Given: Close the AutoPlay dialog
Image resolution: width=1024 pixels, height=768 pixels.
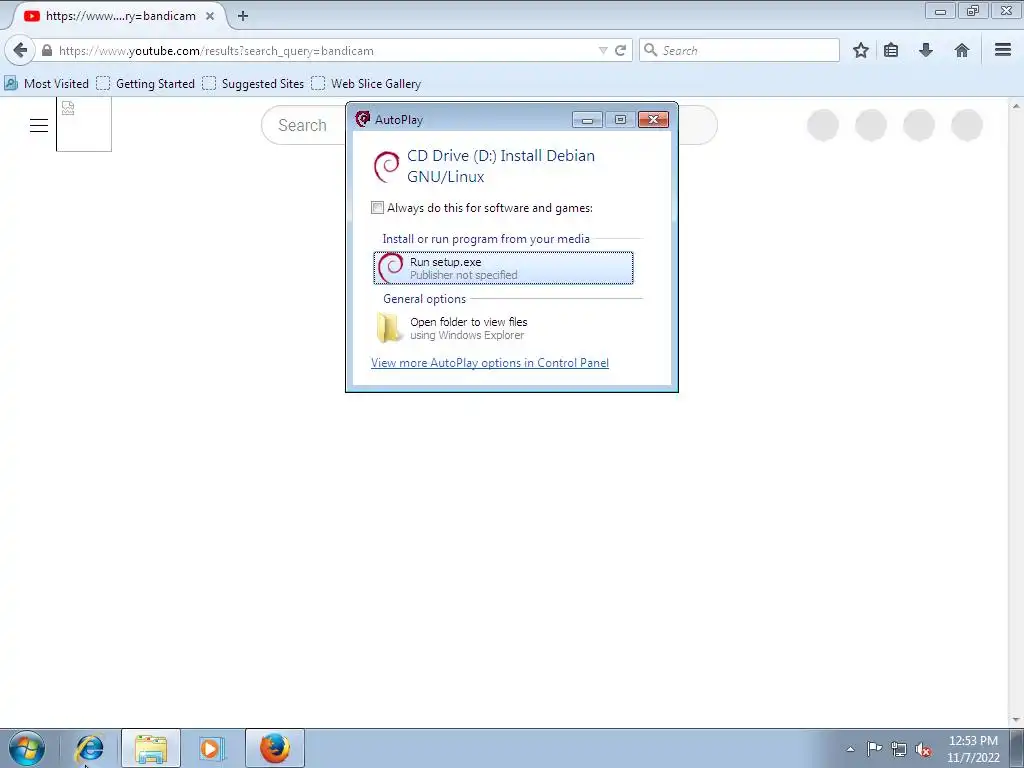Looking at the screenshot, I should pyautogui.click(x=653, y=120).
